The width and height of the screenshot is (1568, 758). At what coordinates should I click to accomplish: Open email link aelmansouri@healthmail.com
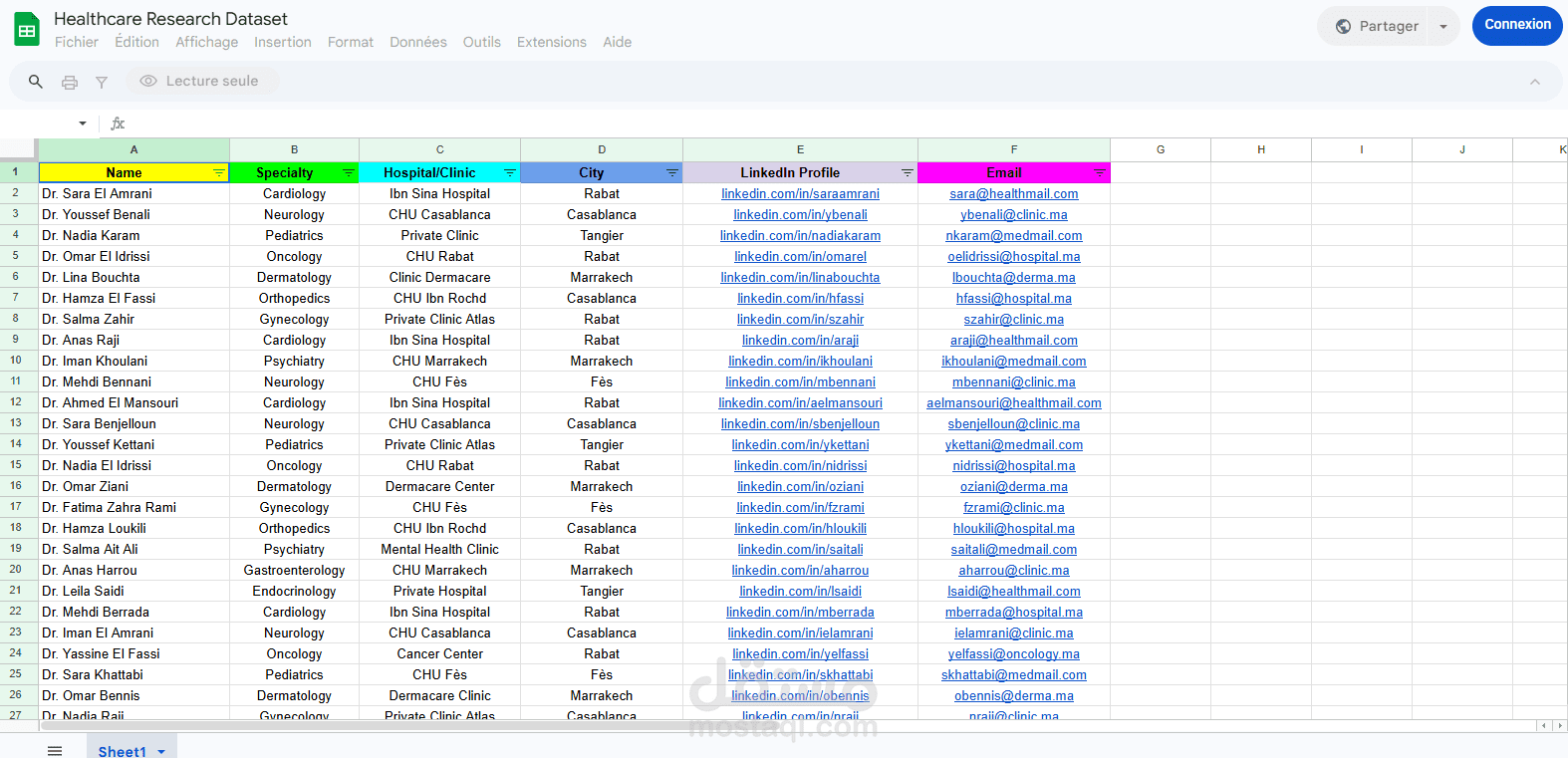pos(1014,403)
